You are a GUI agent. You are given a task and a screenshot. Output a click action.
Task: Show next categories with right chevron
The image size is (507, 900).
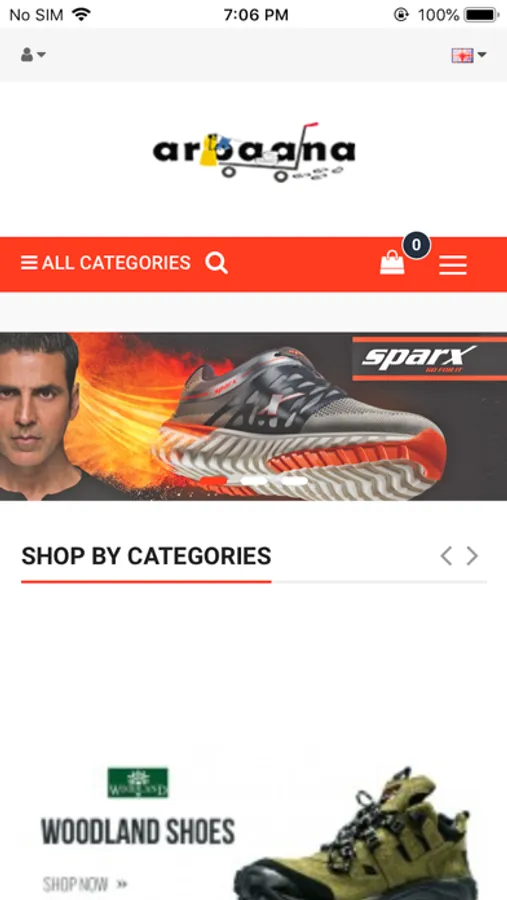(x=472, y=556)
